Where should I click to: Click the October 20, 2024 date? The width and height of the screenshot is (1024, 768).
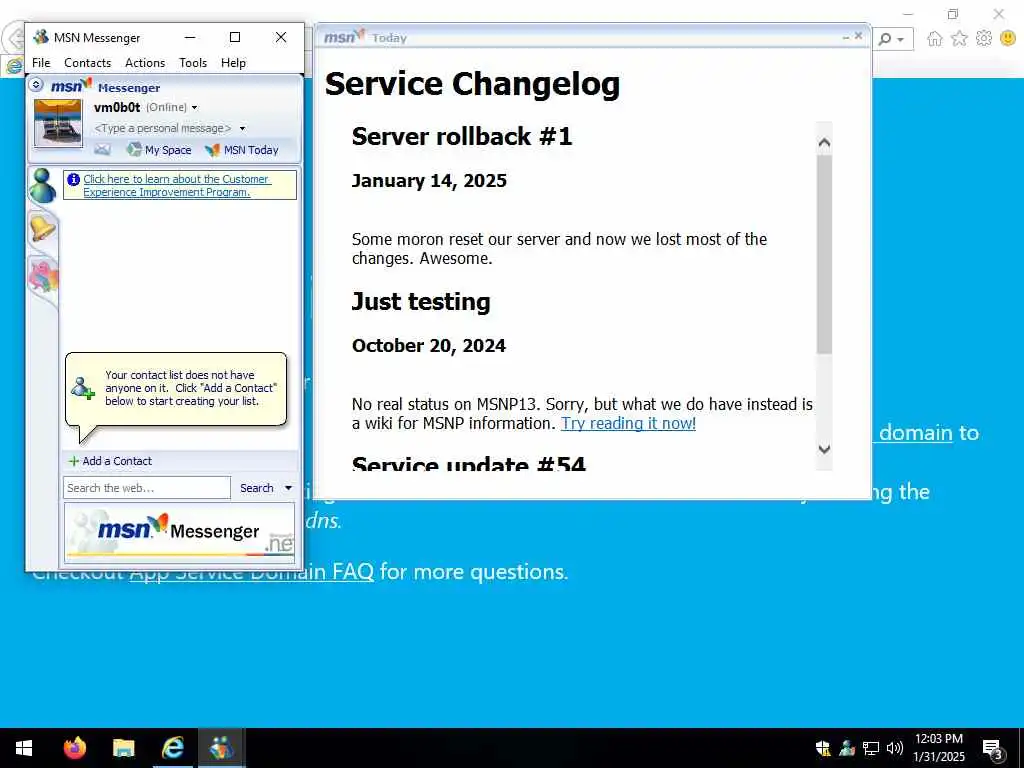[x=428, y=345]
